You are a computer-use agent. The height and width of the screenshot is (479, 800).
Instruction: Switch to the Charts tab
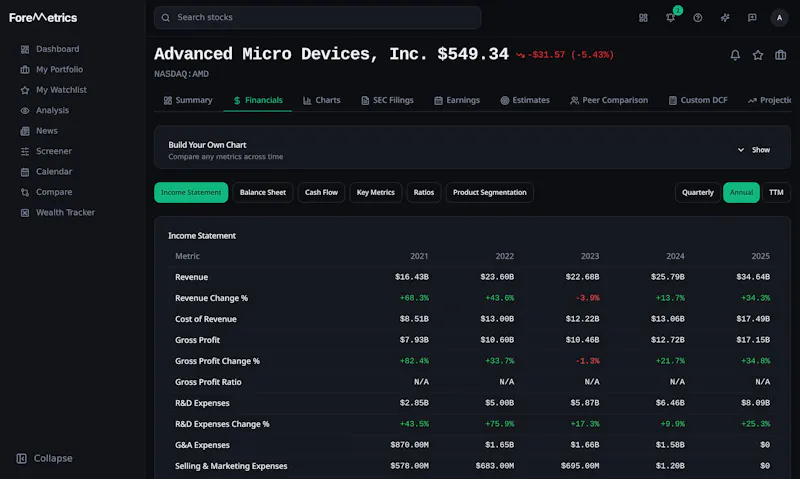321,100
